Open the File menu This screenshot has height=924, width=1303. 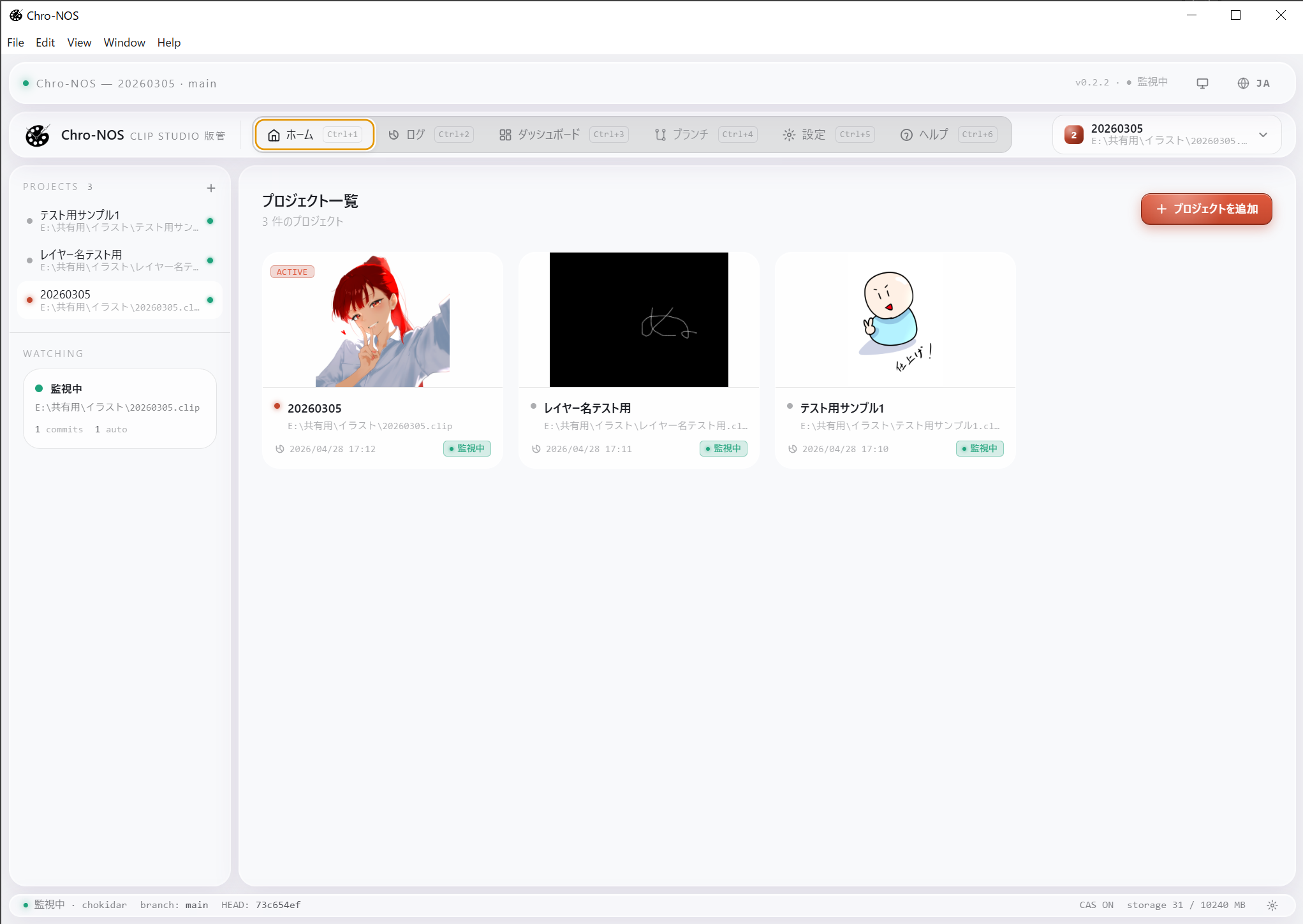tap(15, 42)
